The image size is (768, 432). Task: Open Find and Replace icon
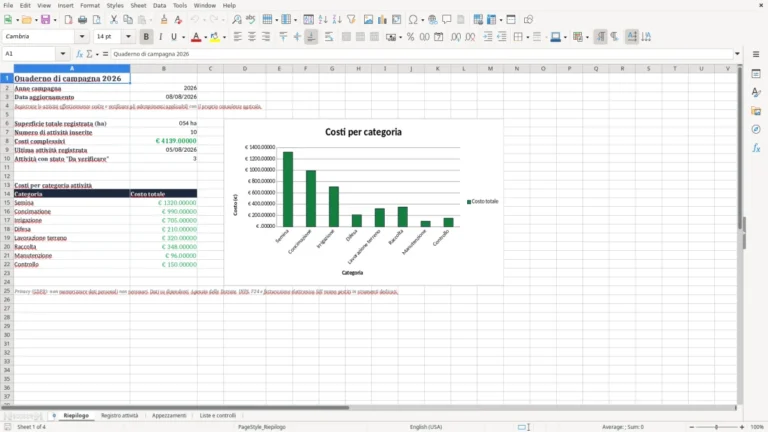coord(237,20)
